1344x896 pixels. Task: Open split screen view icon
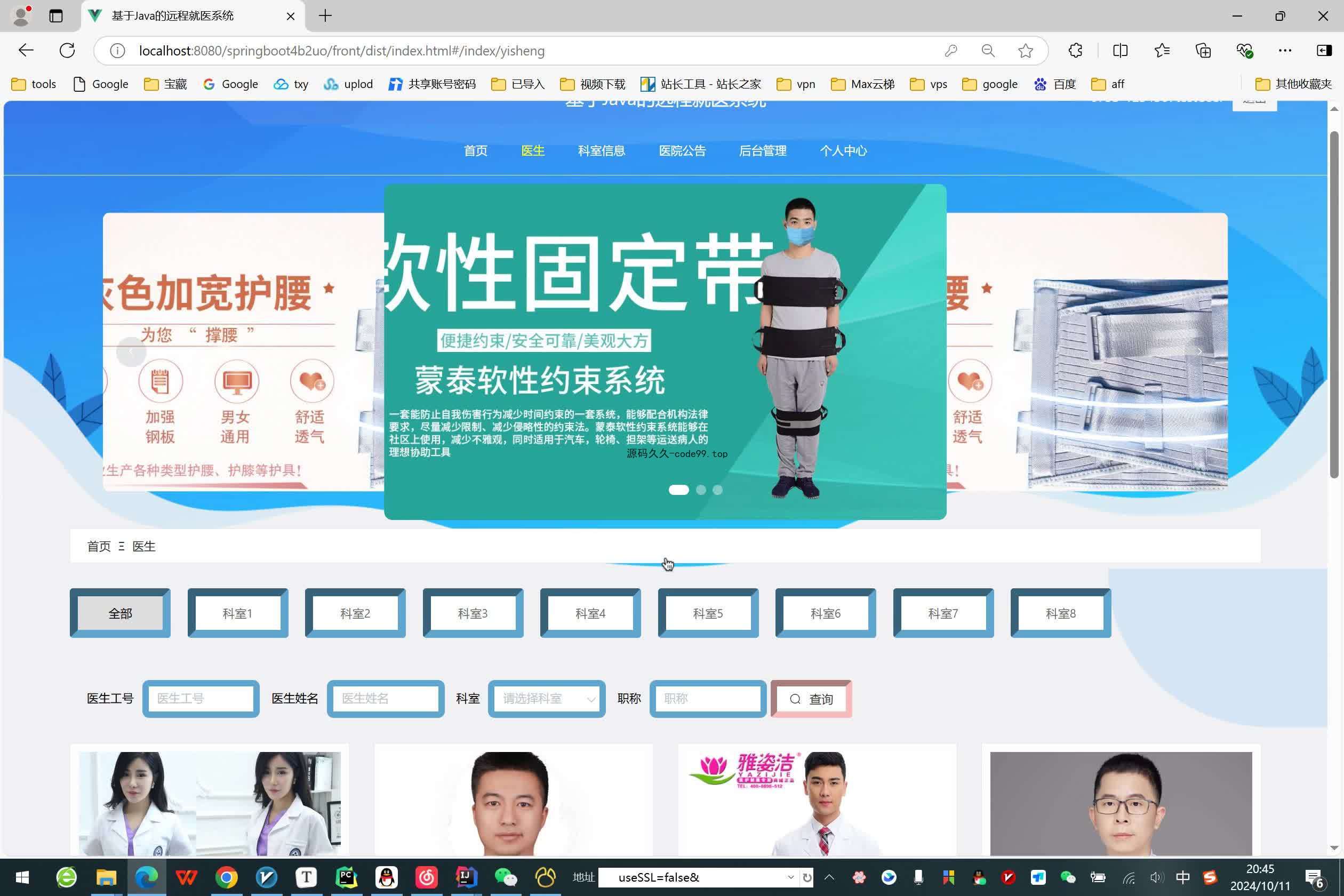point(1120,50)
